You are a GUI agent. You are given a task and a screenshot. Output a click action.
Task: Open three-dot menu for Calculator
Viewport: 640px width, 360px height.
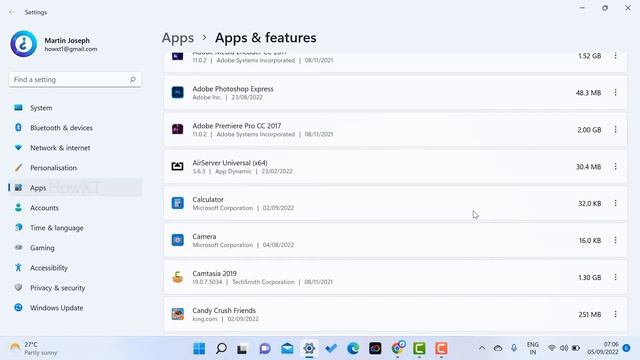tap(615, 203)
